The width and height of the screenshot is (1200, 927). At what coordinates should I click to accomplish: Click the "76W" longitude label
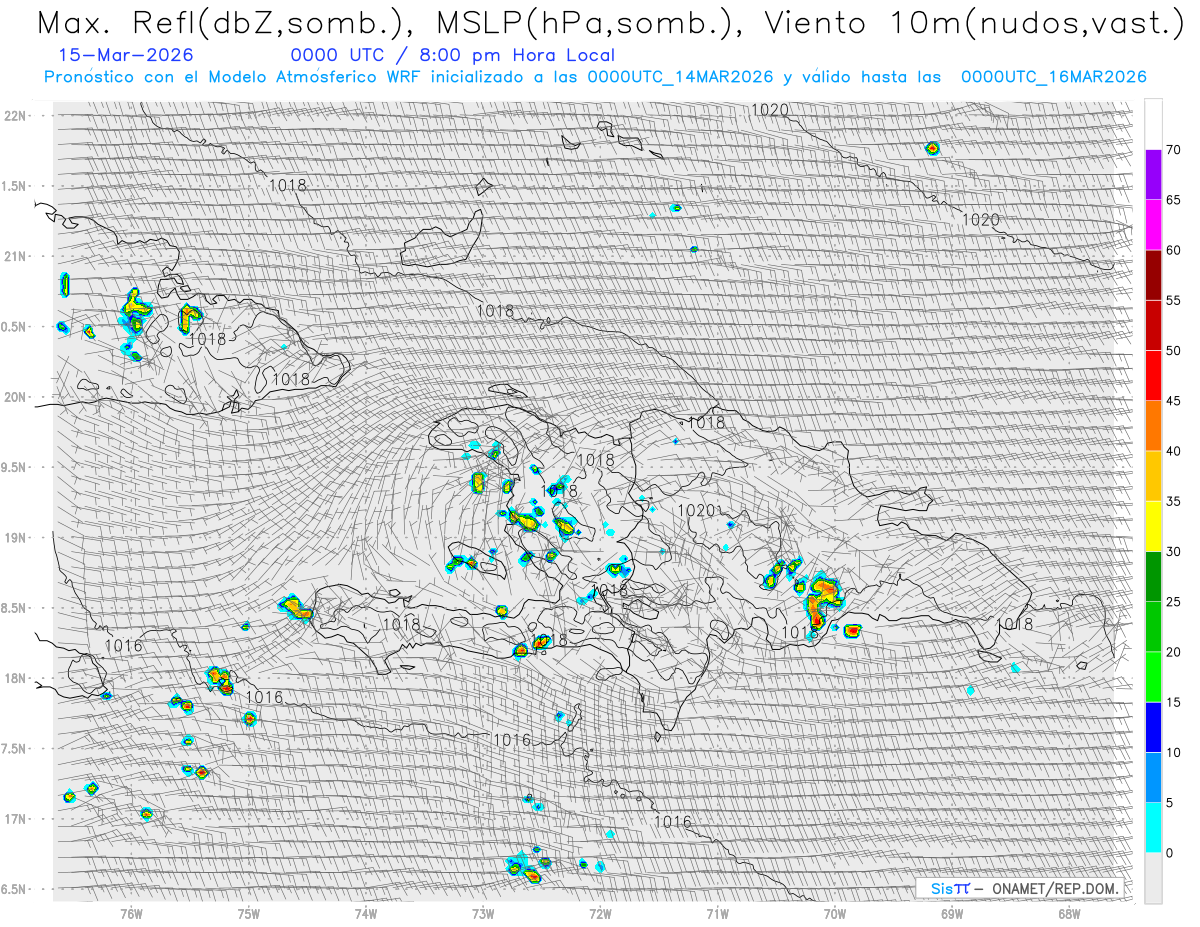[x=131, y=913]
